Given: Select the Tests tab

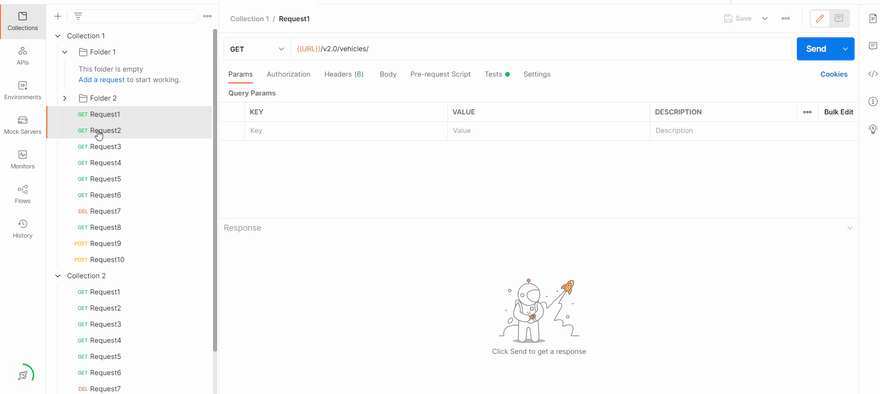Looking at the screenshot, I should (x=497, y=74).
